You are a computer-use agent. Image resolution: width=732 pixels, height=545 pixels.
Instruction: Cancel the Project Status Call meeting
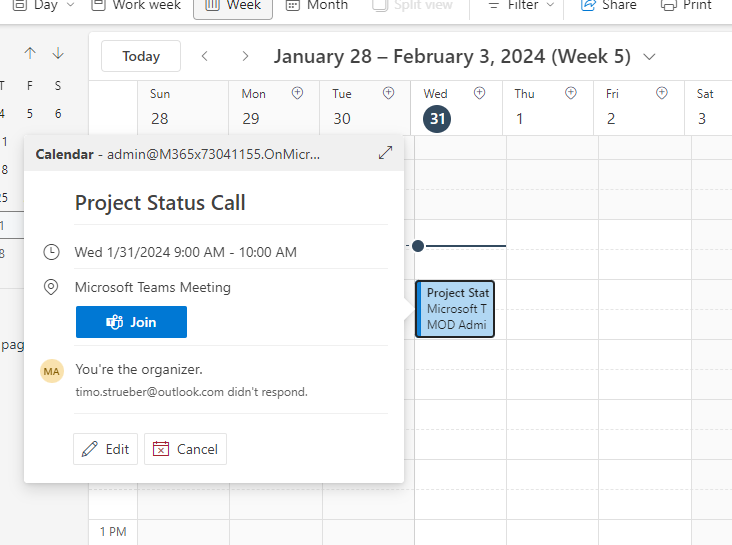185,449
